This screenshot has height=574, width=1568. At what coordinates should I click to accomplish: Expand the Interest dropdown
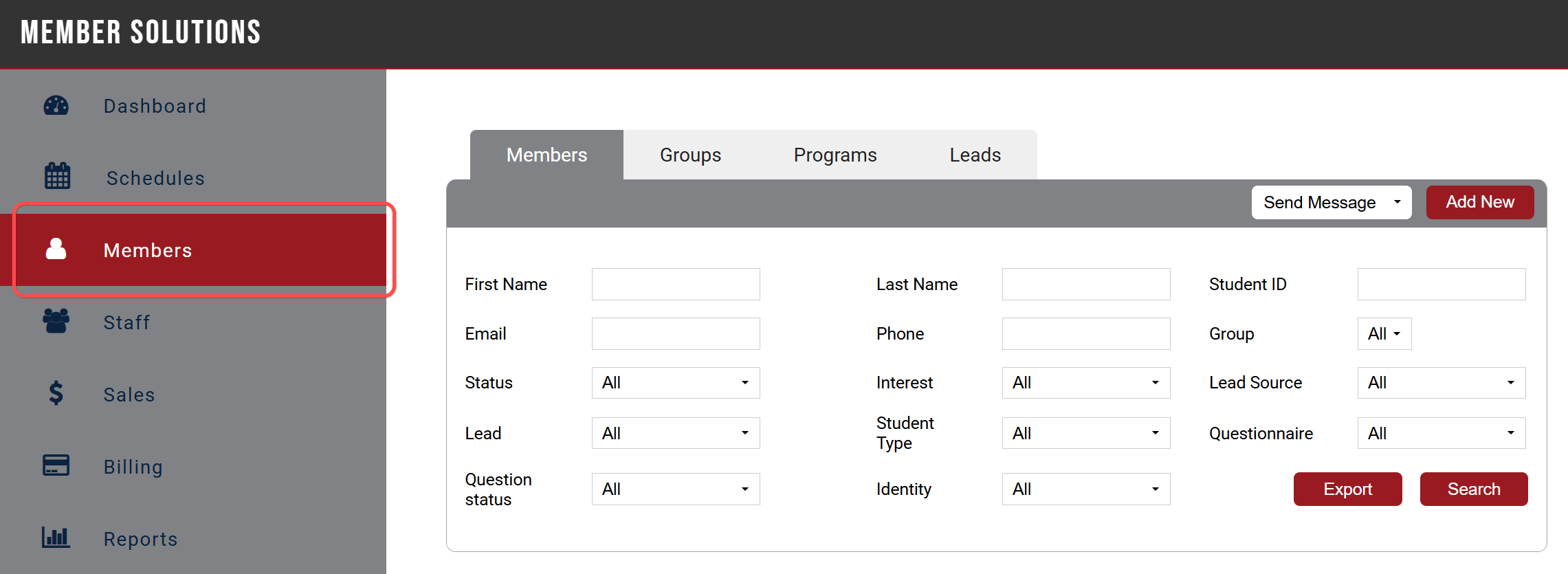click(x=1086, y=383)
